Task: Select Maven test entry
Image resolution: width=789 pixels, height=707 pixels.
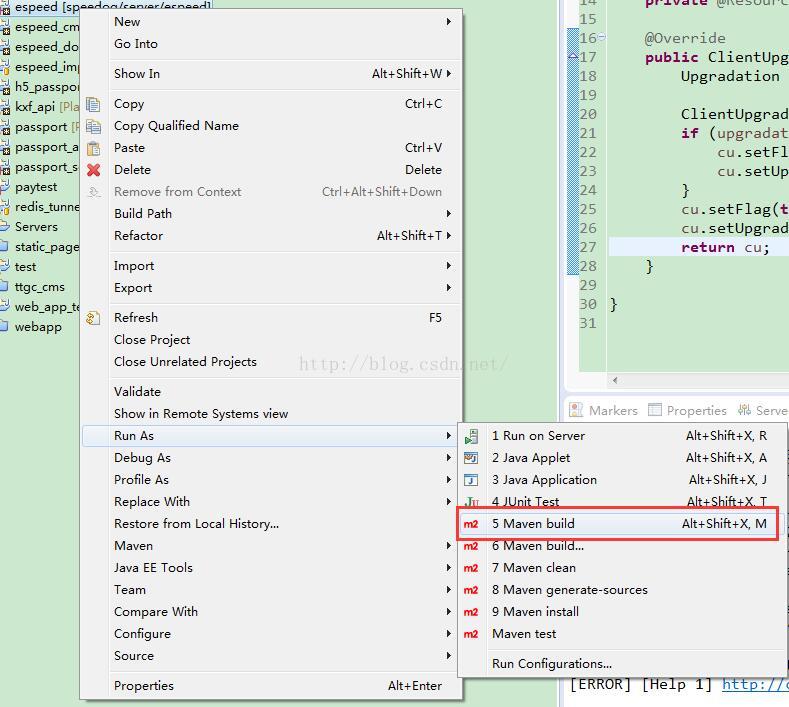Action: click(622, 634)
